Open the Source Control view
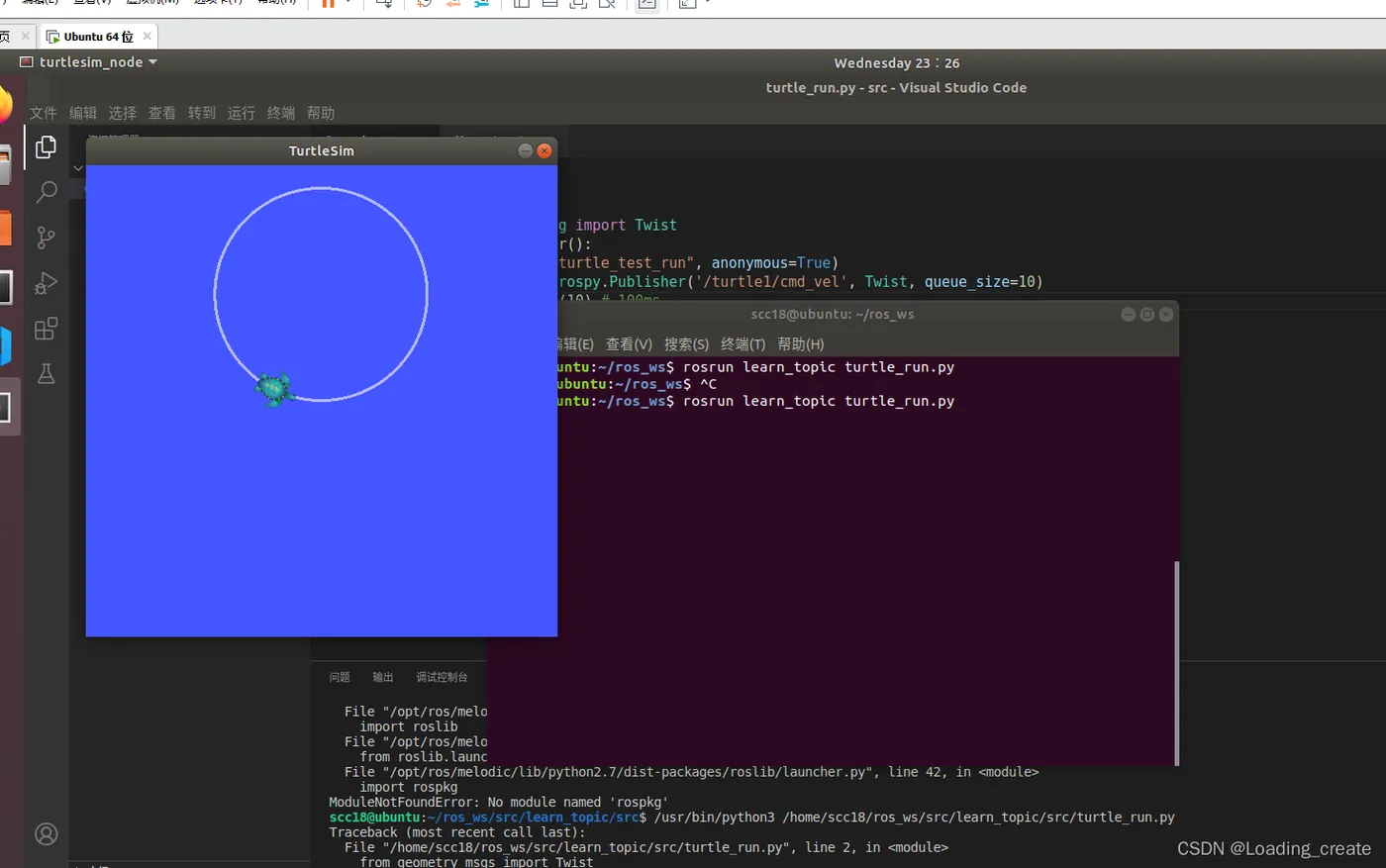Viewport: 1386px width, 868px height. pos(46,238)
